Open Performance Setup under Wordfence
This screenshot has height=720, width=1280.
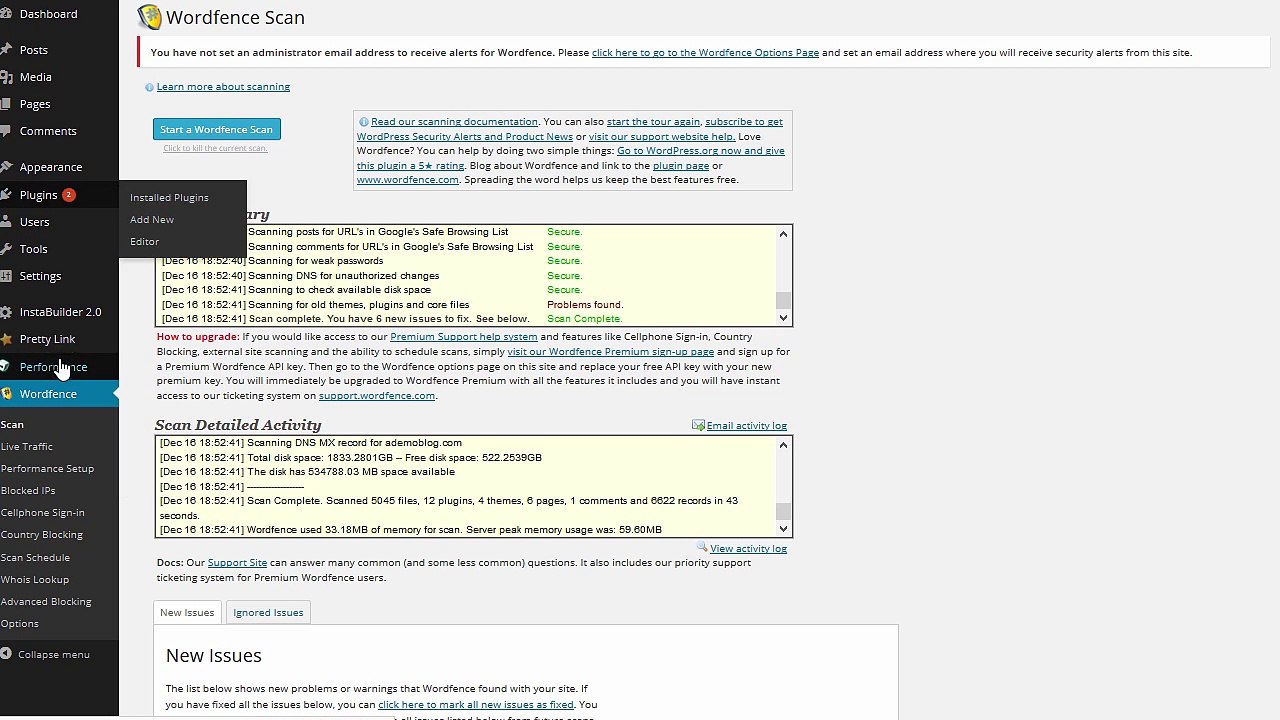point(47,469)
